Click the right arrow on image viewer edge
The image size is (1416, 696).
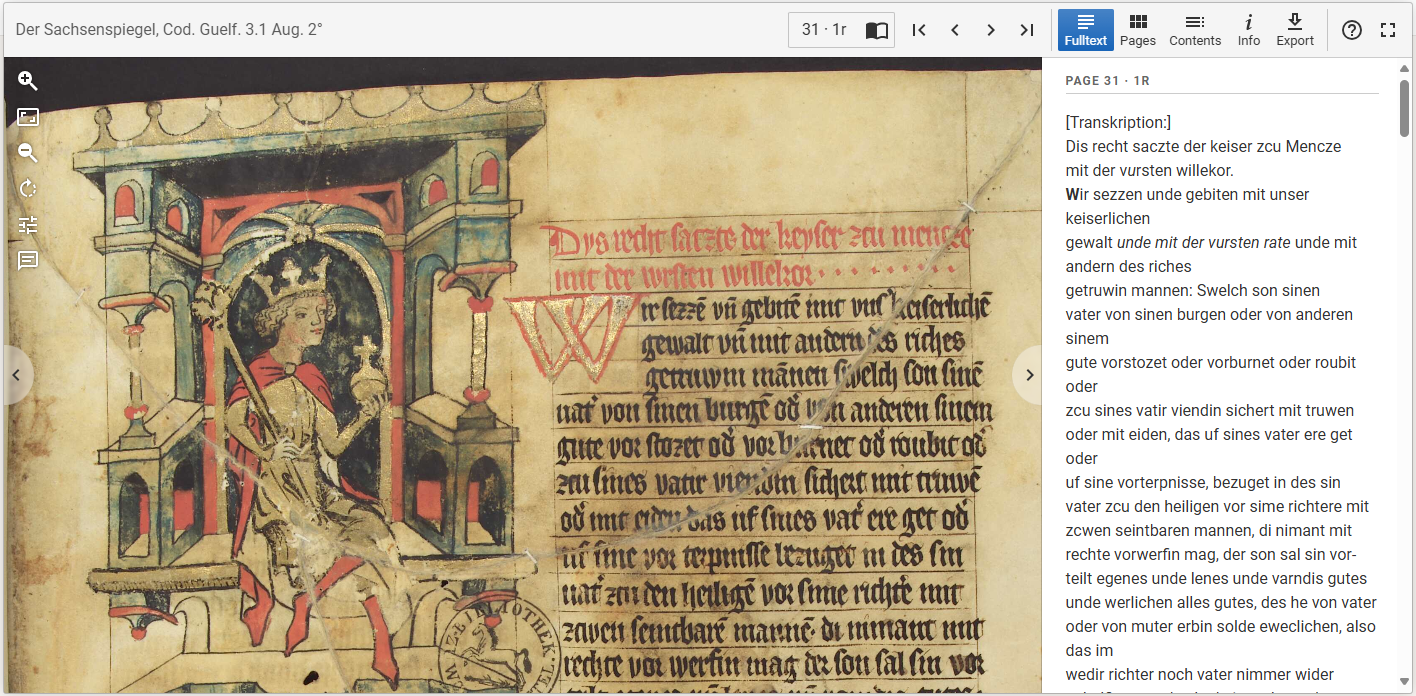pos(1029,375)
